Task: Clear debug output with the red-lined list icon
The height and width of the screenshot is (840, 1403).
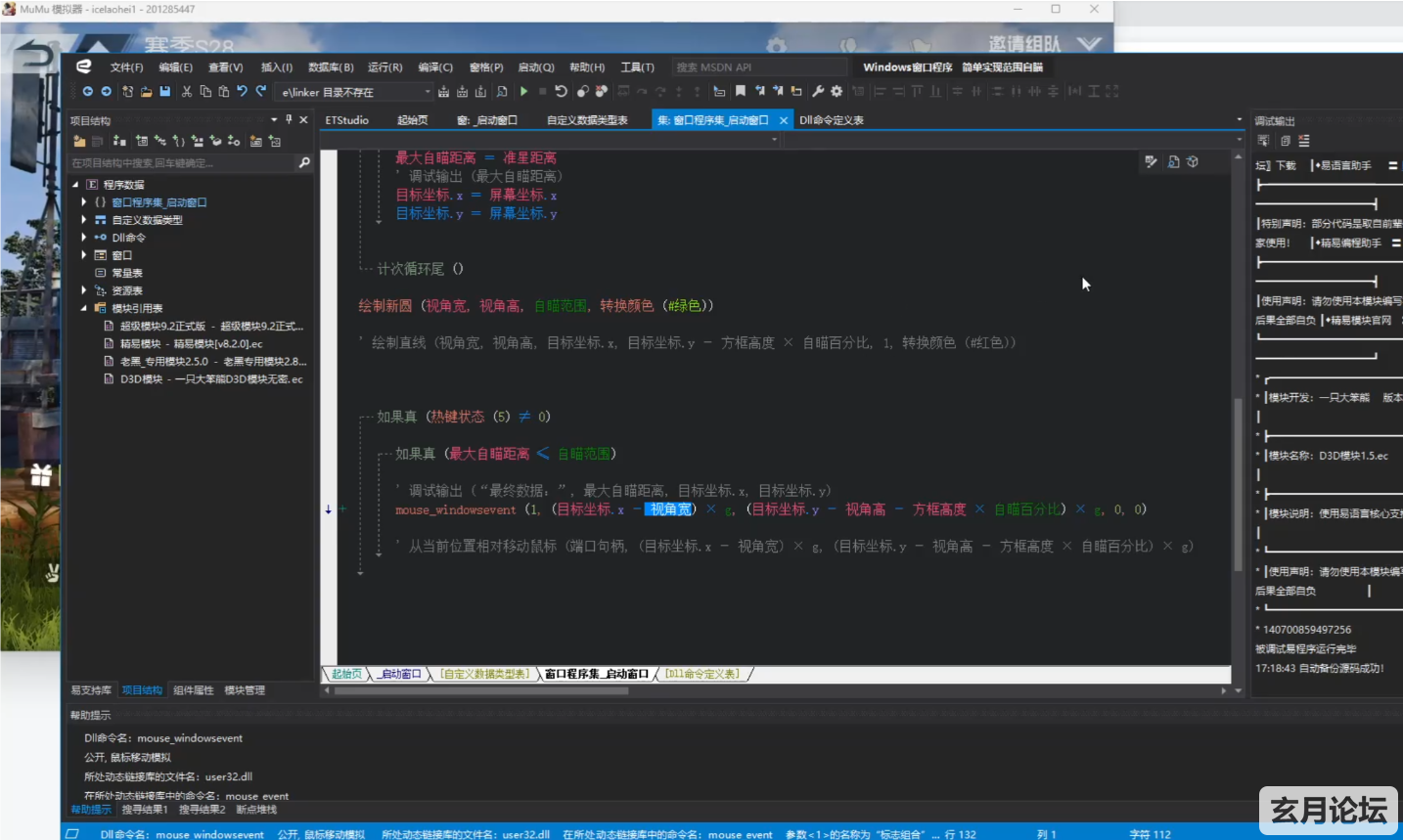Action: click(x=1304, y=141)
